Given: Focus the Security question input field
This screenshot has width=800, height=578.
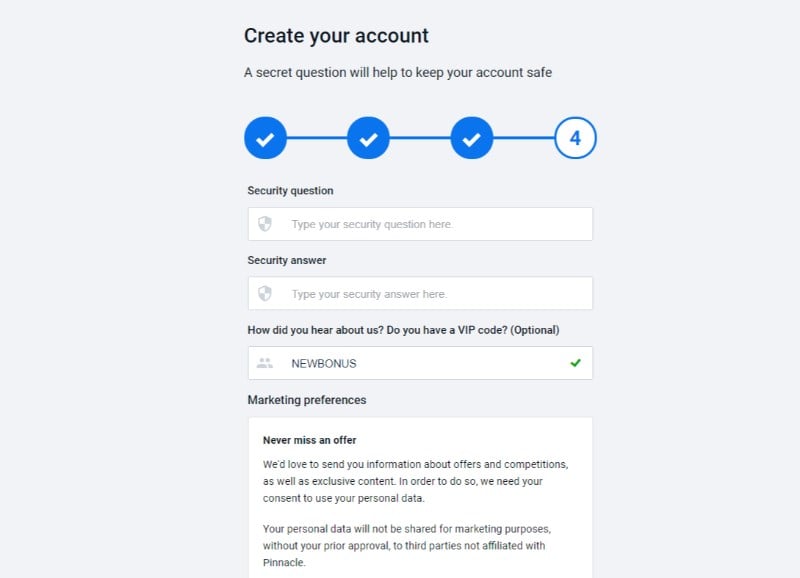Looking at the screenshot, I should click(420, 224).
